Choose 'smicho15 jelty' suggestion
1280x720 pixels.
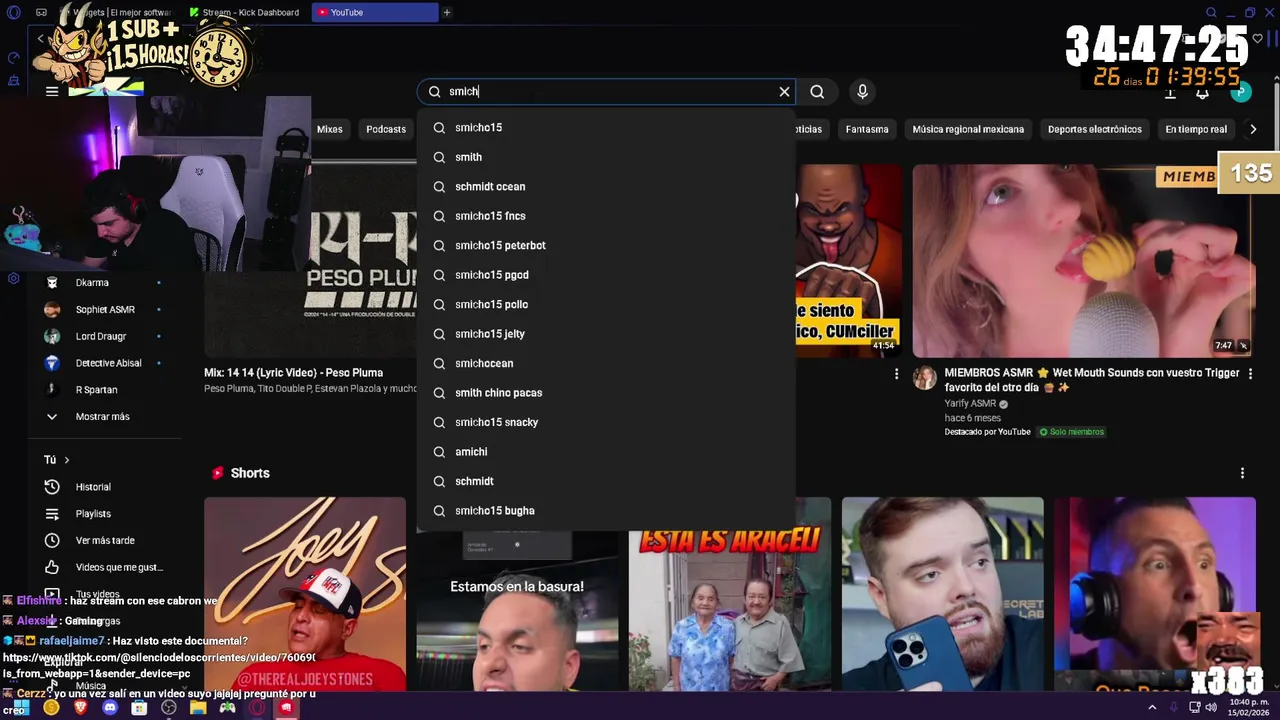pyautogui.click(x=606, y=334)
